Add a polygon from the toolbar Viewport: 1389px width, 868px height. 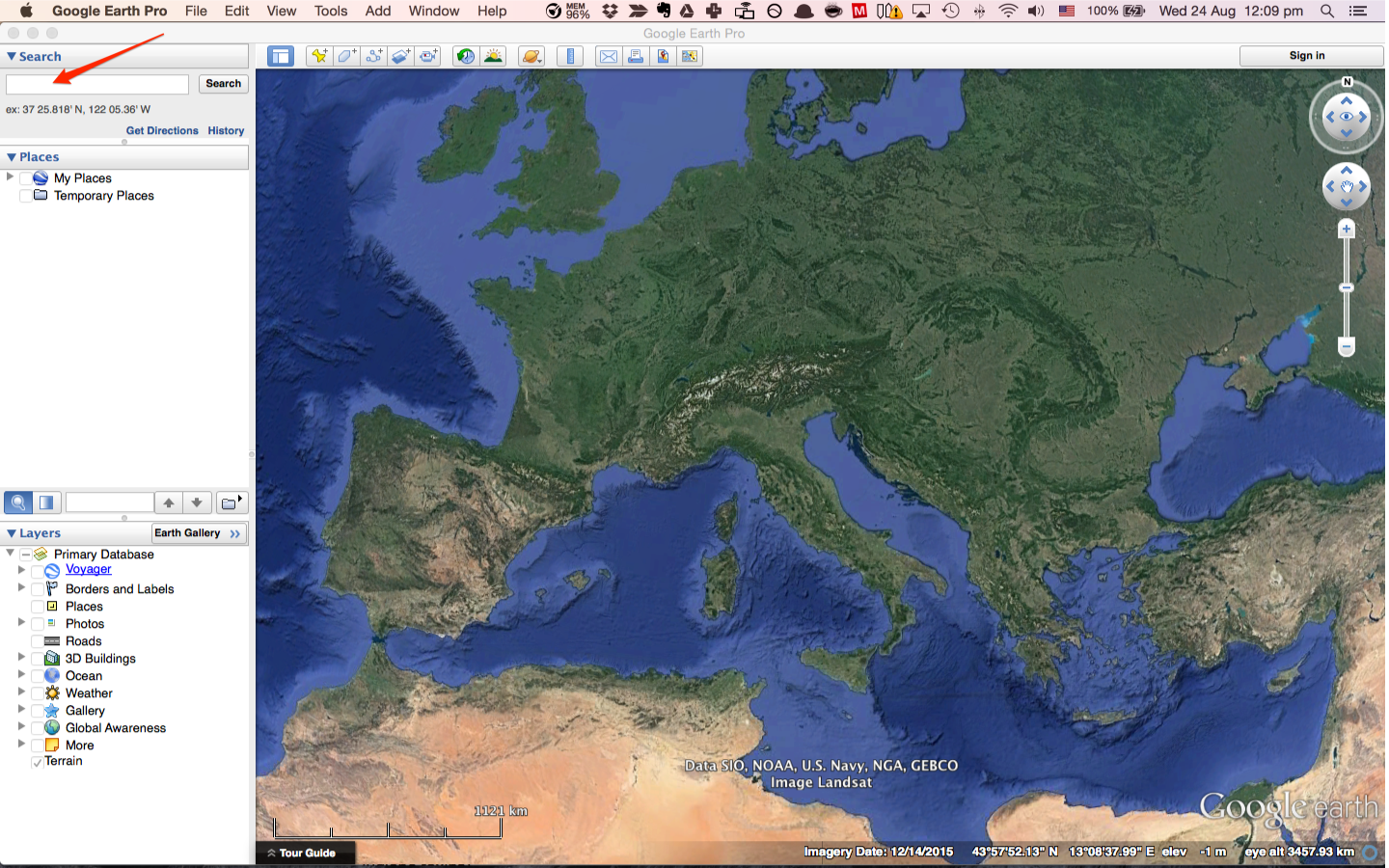(x=346, y=56)
